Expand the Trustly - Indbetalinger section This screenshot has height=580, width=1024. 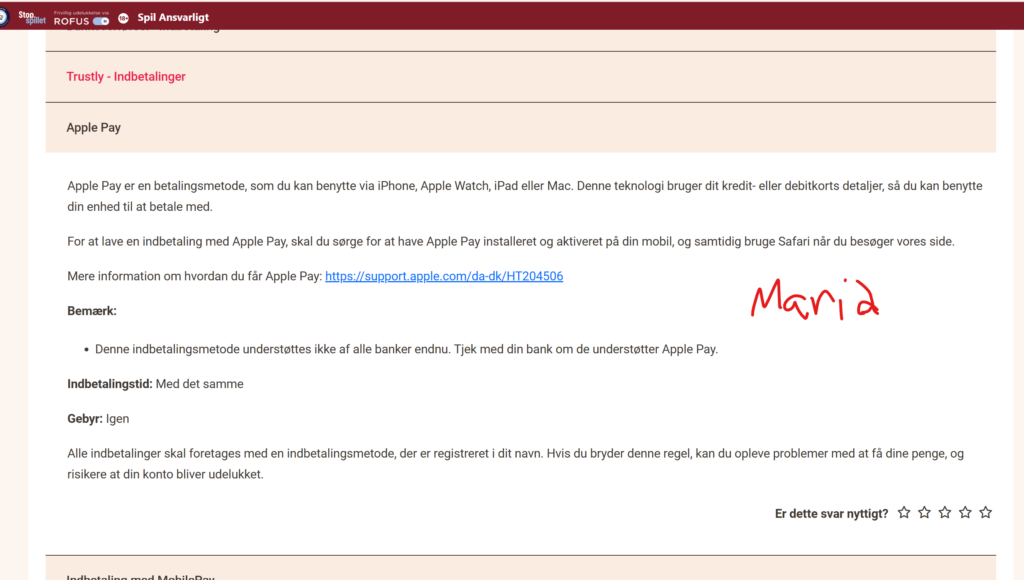126,77
